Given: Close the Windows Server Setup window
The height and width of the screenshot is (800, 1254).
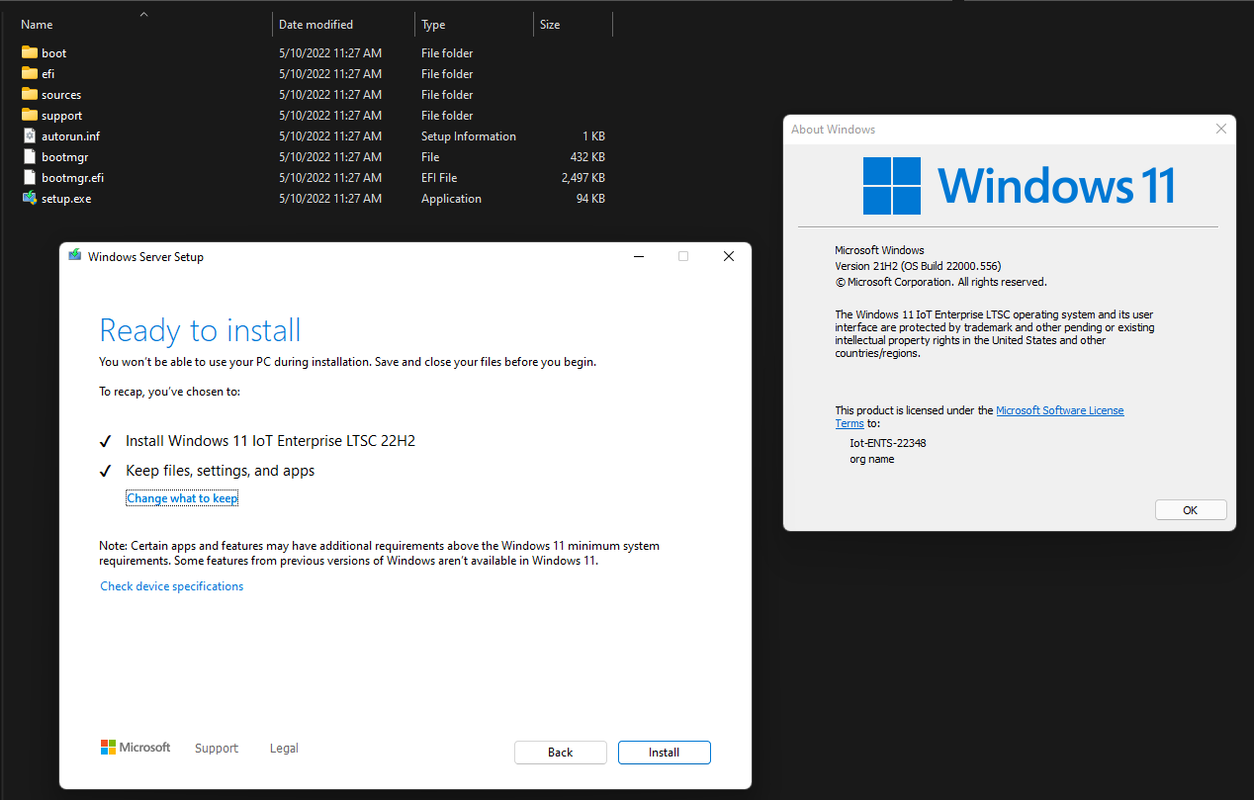Looking at the screenshot, I should (729, 256).
